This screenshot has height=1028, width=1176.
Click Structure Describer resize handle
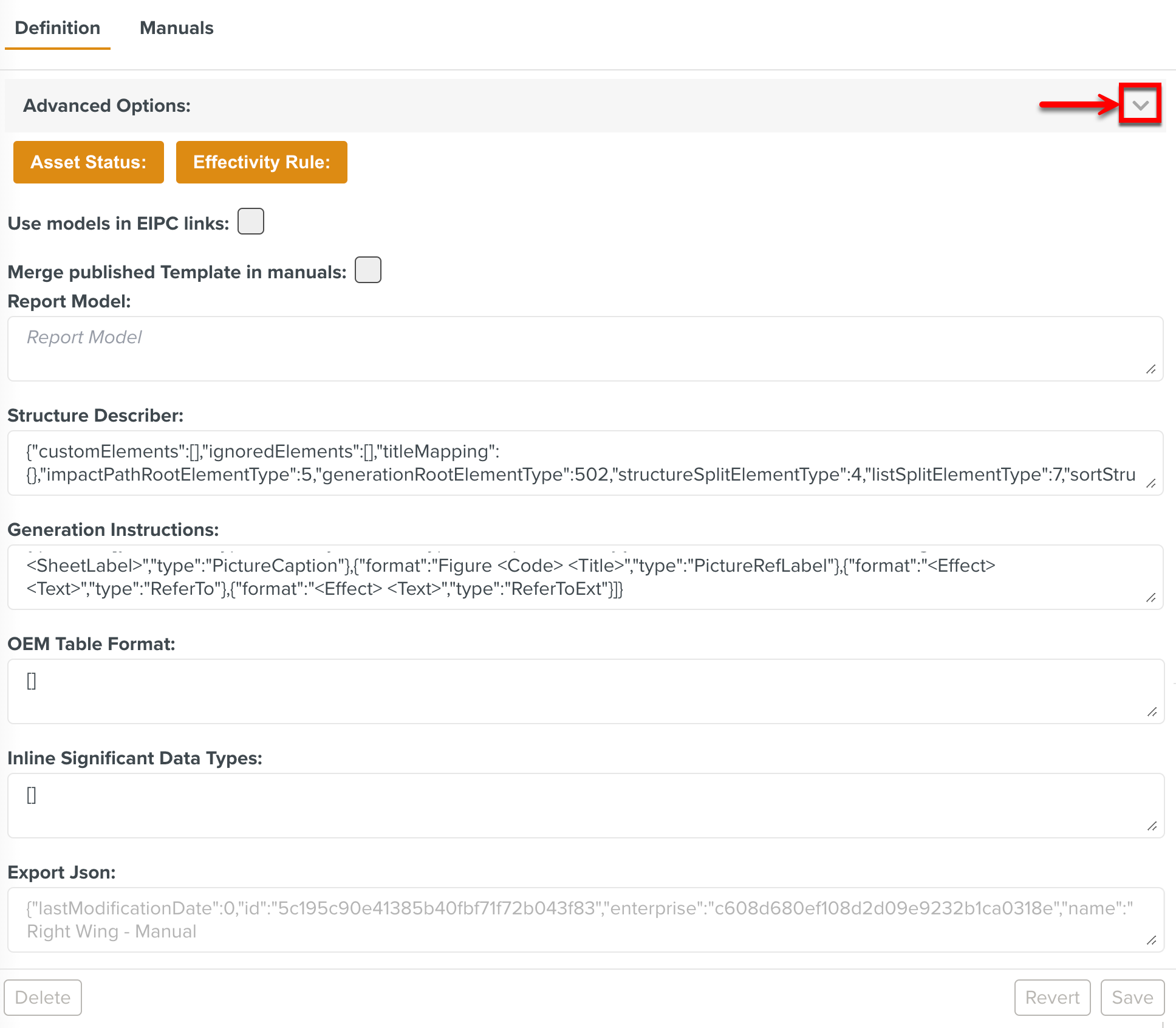[x=1151, y=484]
